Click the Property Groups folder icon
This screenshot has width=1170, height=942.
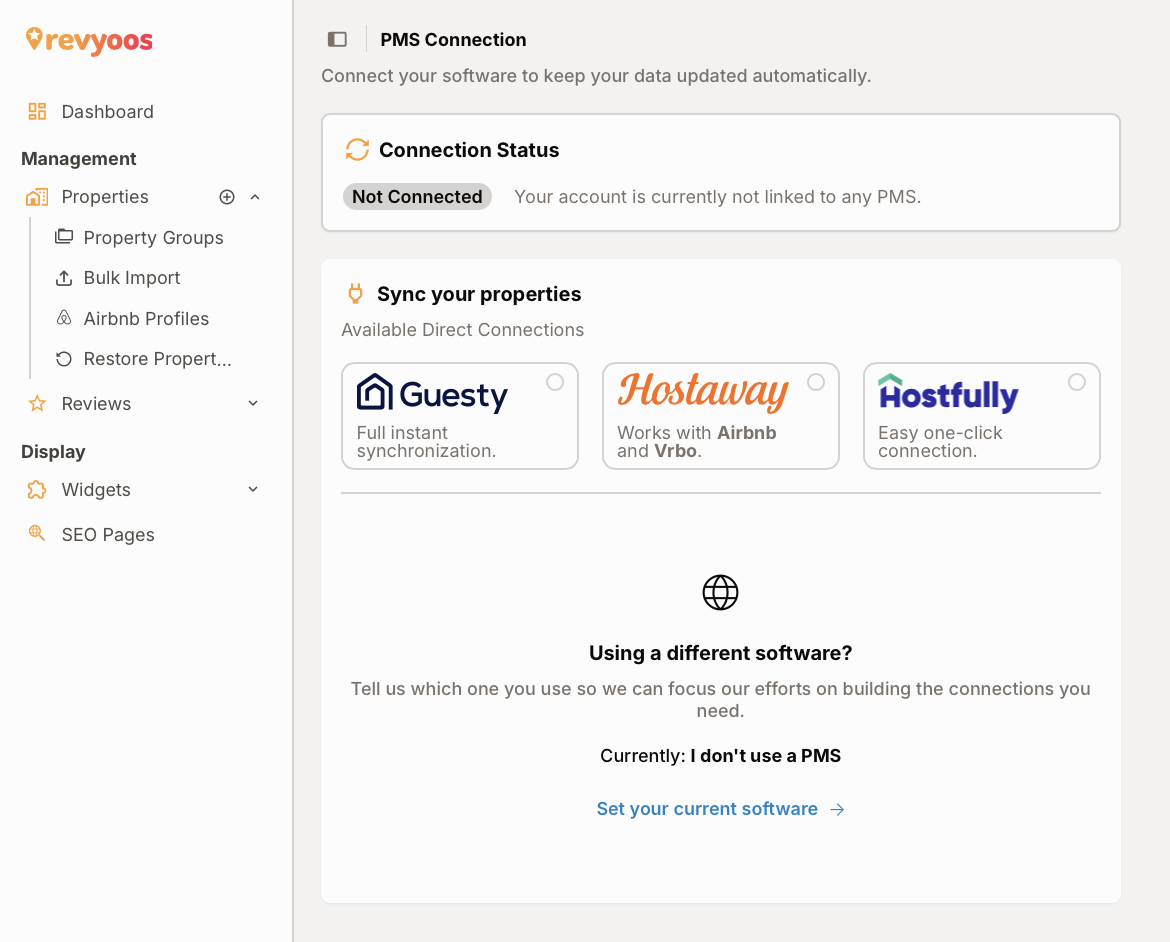point(64,237)
